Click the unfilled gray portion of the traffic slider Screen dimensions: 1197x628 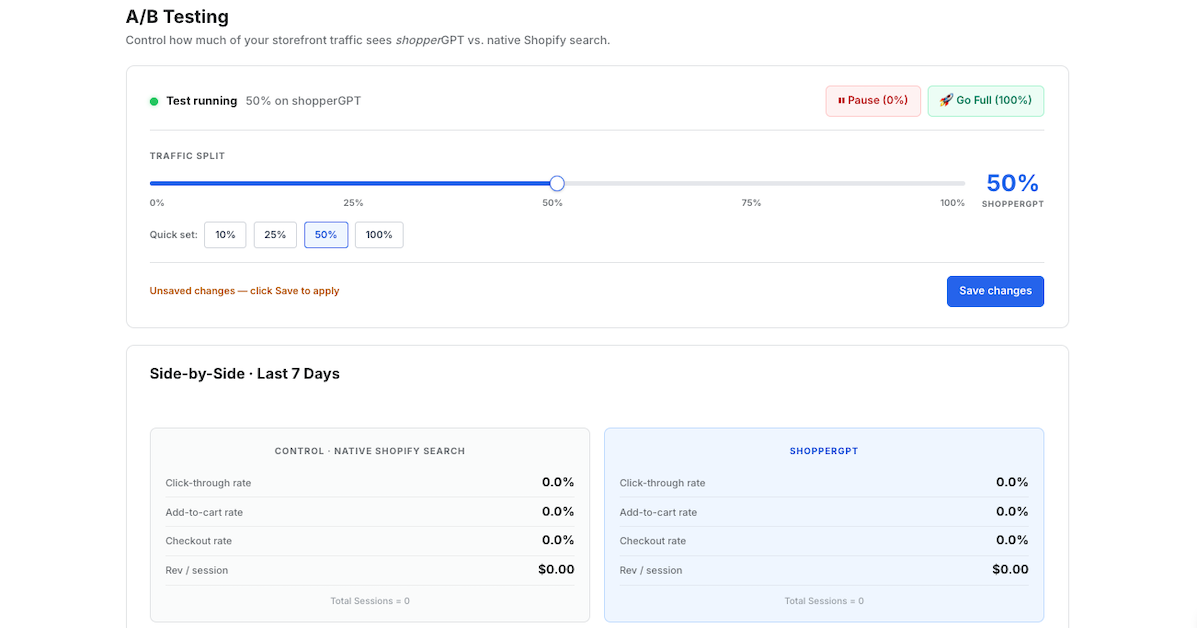tap(765, 183)
